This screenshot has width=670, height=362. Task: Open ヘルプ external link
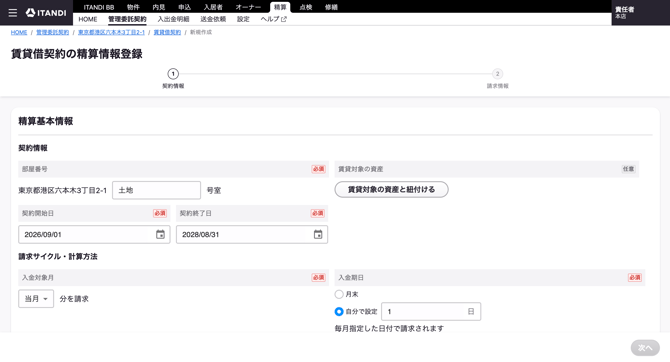[x=273, y=19]
